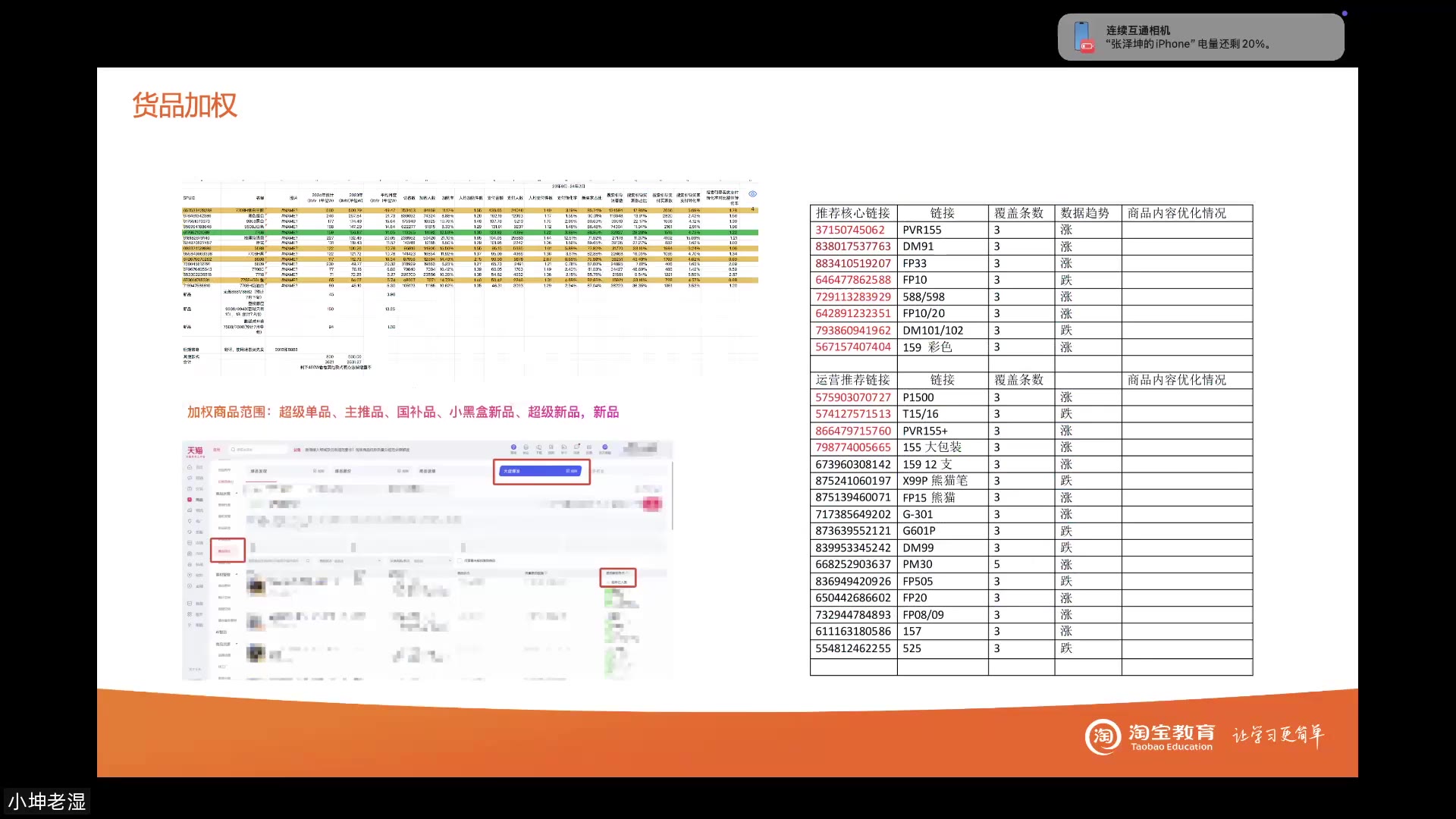
Task: Click the cell 554812462255
Action: click(853, 648)
